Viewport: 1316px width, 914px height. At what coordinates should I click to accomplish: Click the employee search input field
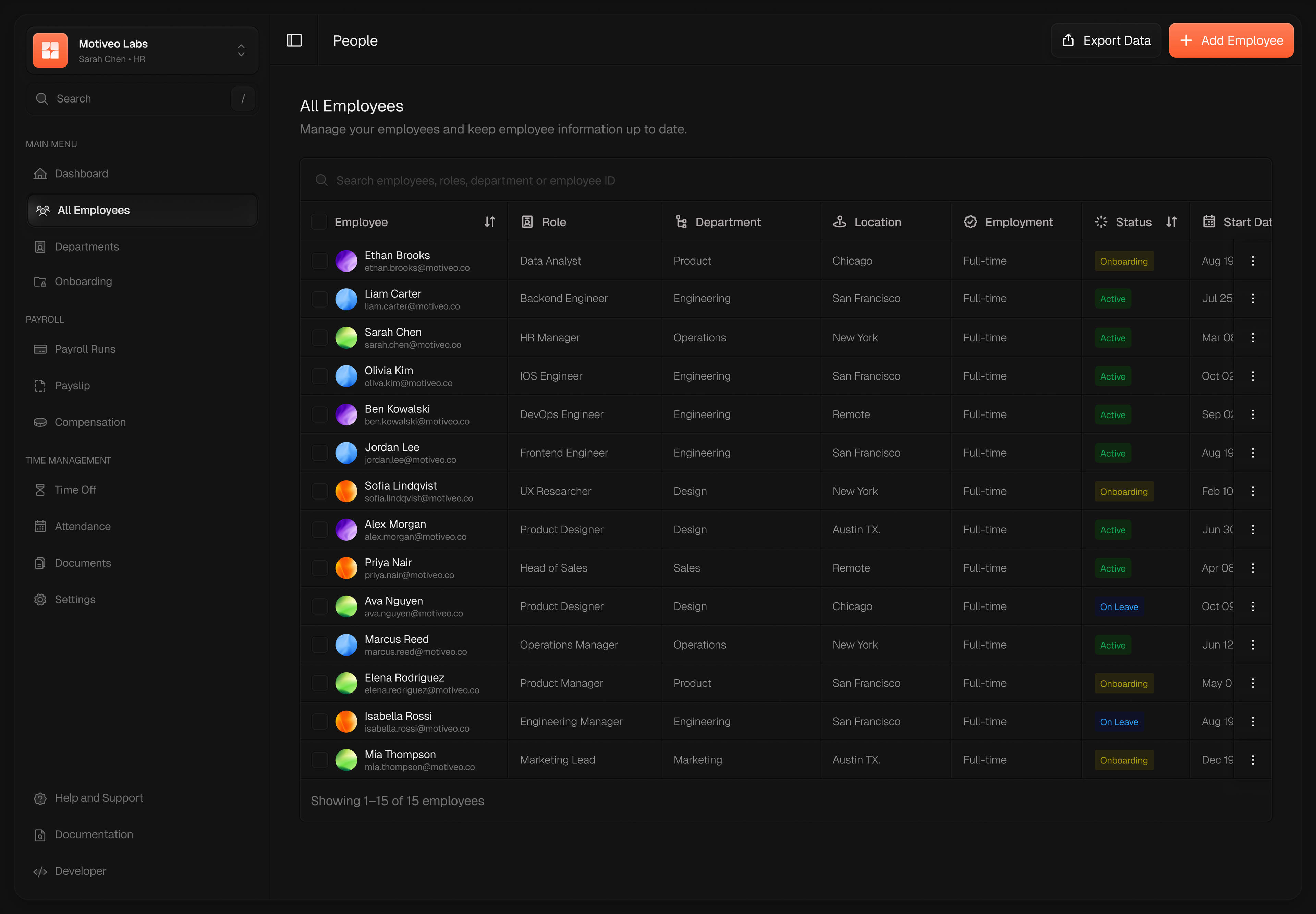click(x=785, y=180)
